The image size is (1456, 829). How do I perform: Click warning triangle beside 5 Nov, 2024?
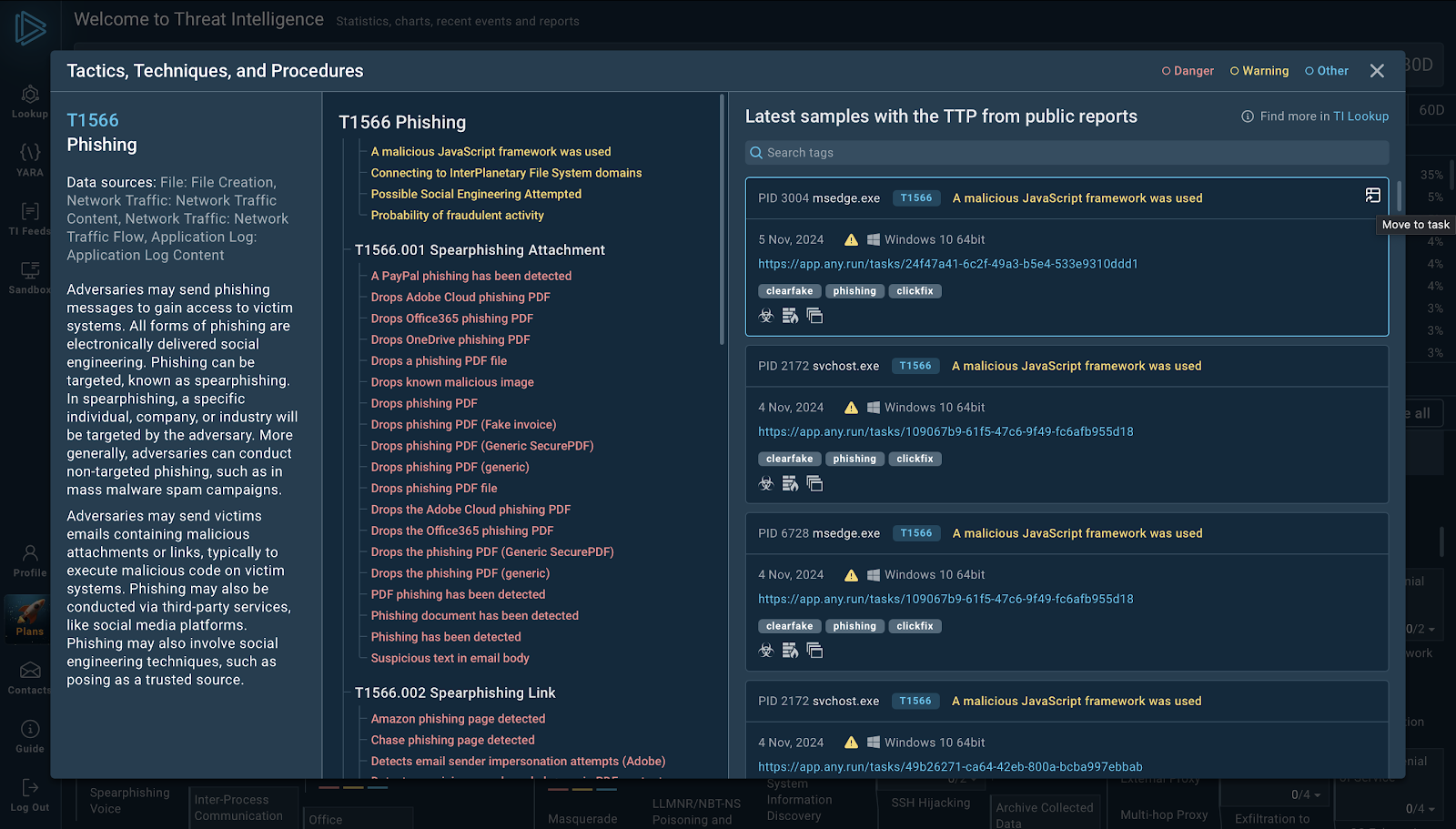(851, 240)
